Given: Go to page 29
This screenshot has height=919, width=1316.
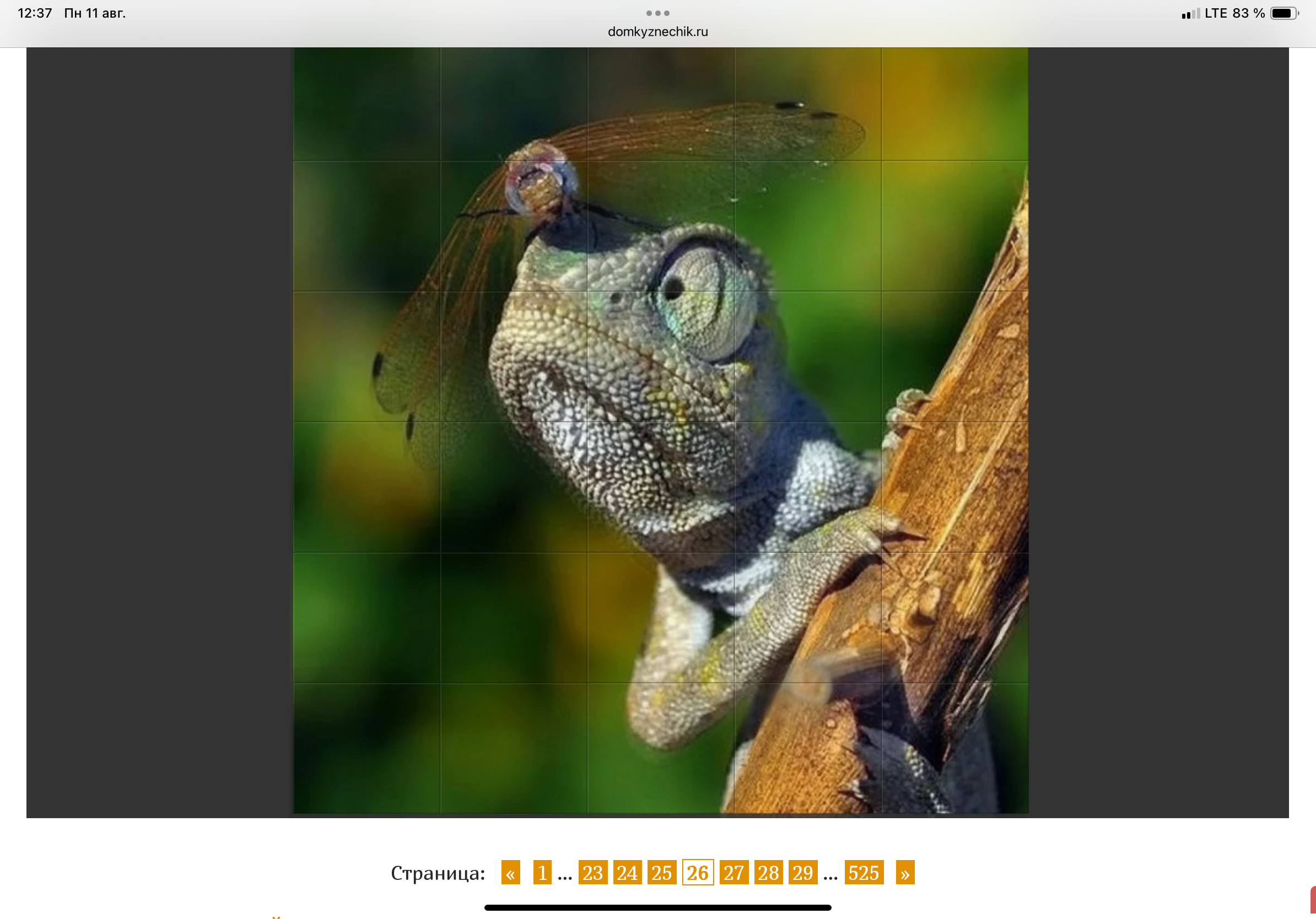Looking at the screenshot, I should pos(803,873).
